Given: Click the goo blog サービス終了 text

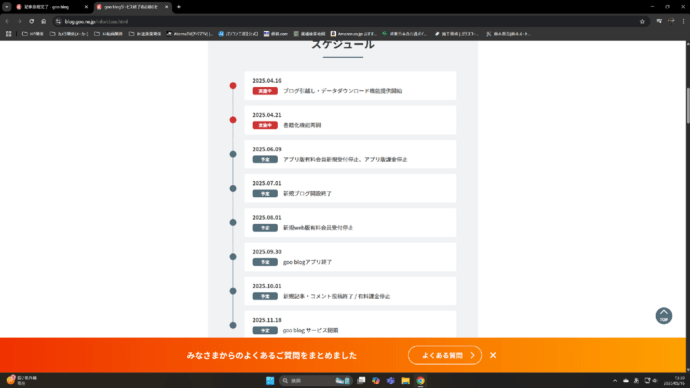Looking at the screenshot, I should (x=311, y=330).
